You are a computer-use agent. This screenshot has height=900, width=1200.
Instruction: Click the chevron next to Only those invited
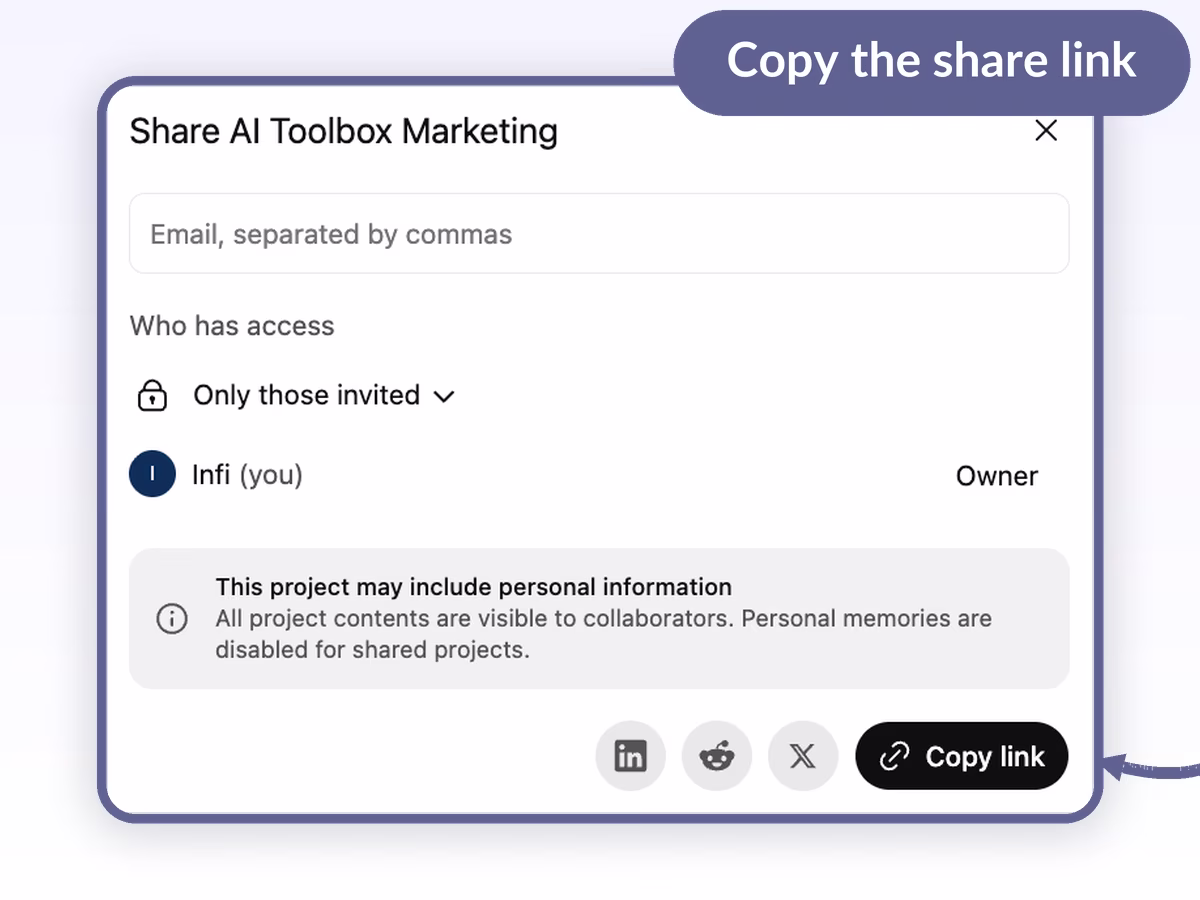[x=444, y=397]
